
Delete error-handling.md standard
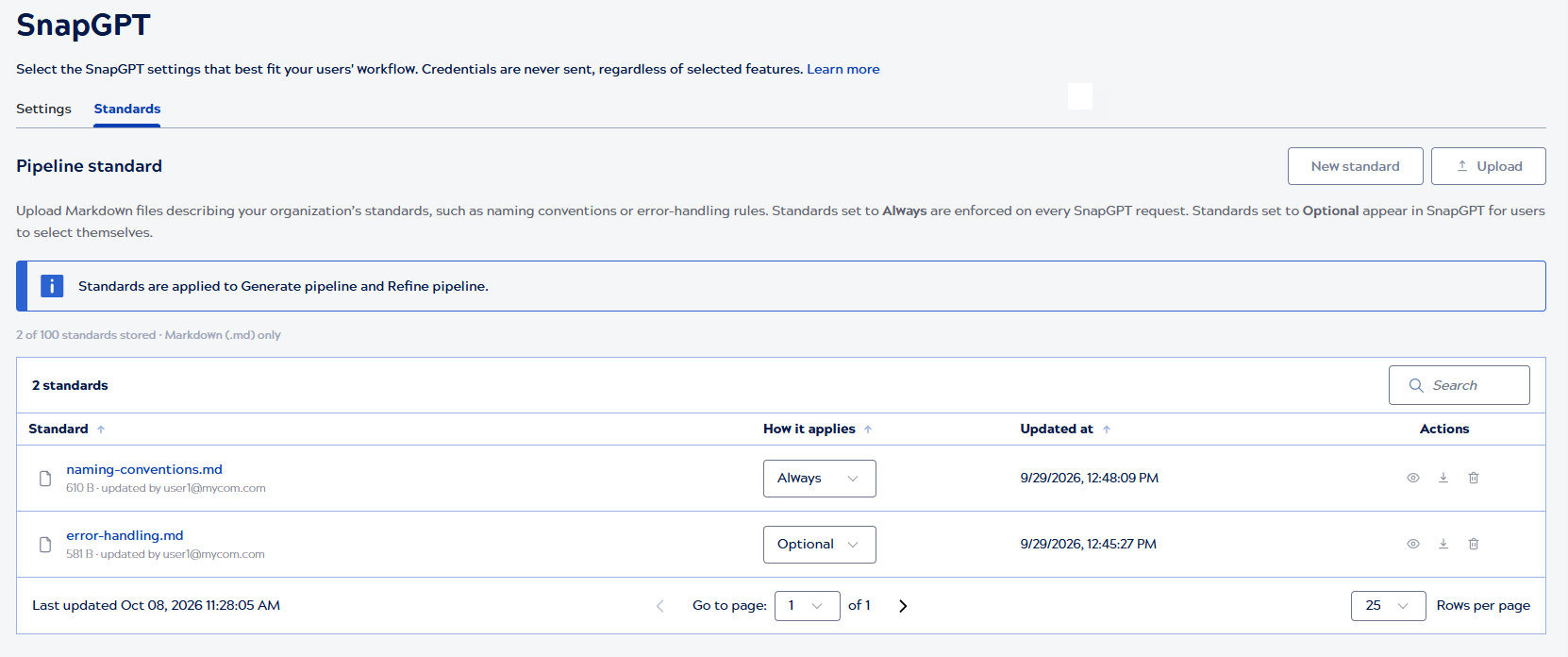1474,544
